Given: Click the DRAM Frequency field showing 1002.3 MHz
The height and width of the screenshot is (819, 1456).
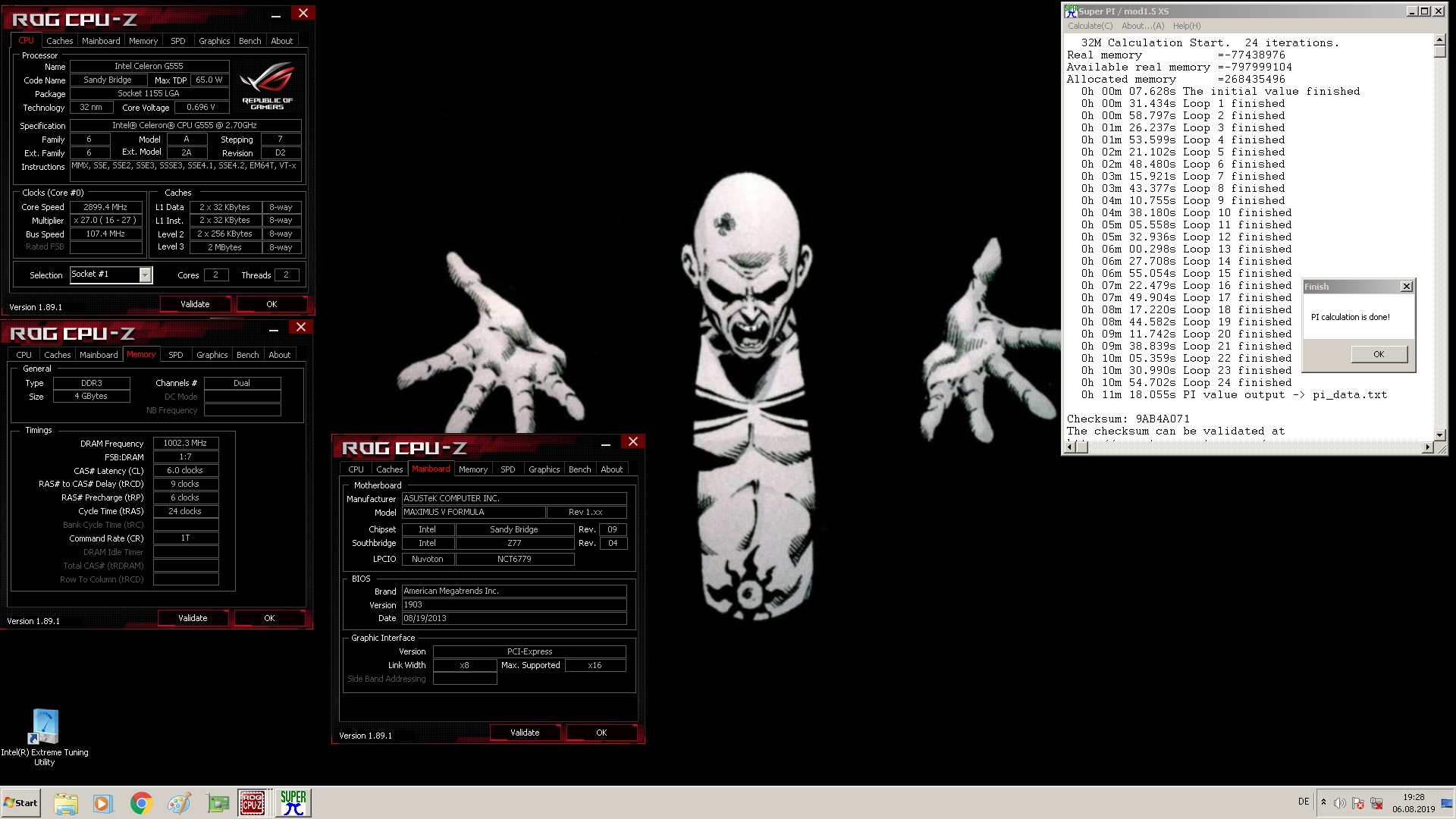Looking at the screenshot, I should [x=186, y=443].
